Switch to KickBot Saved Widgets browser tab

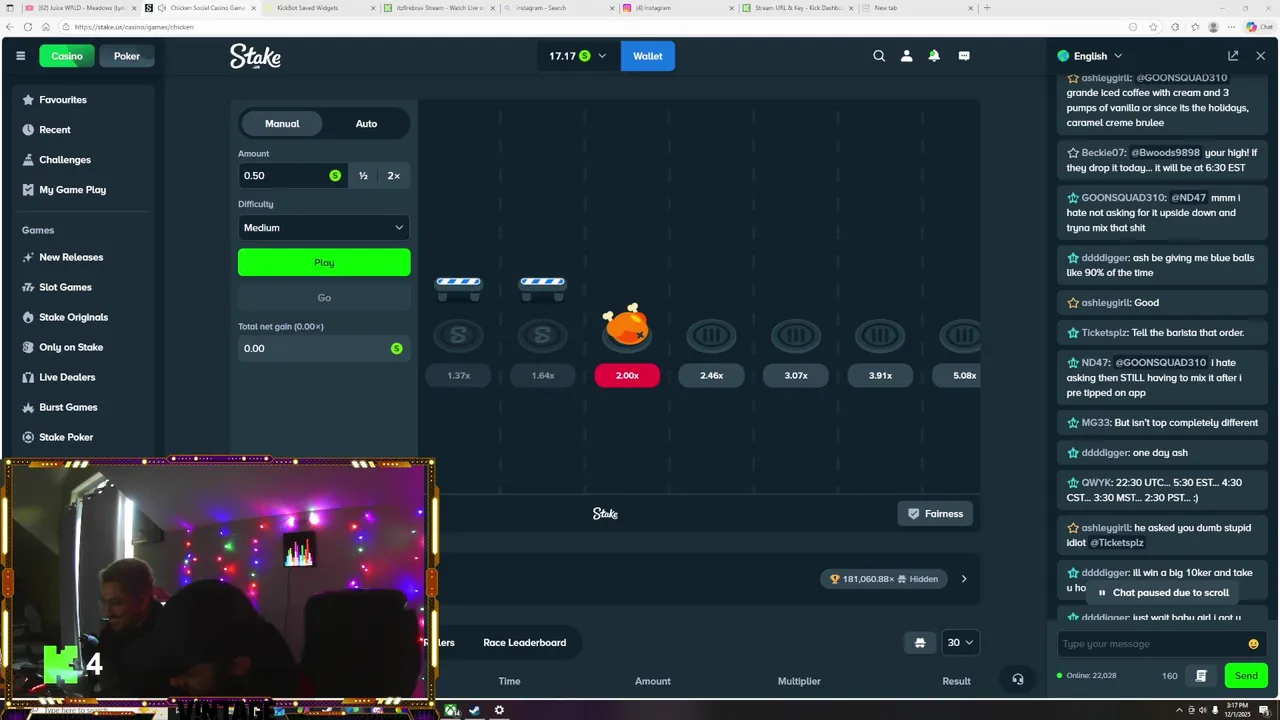tap(320, 8)
